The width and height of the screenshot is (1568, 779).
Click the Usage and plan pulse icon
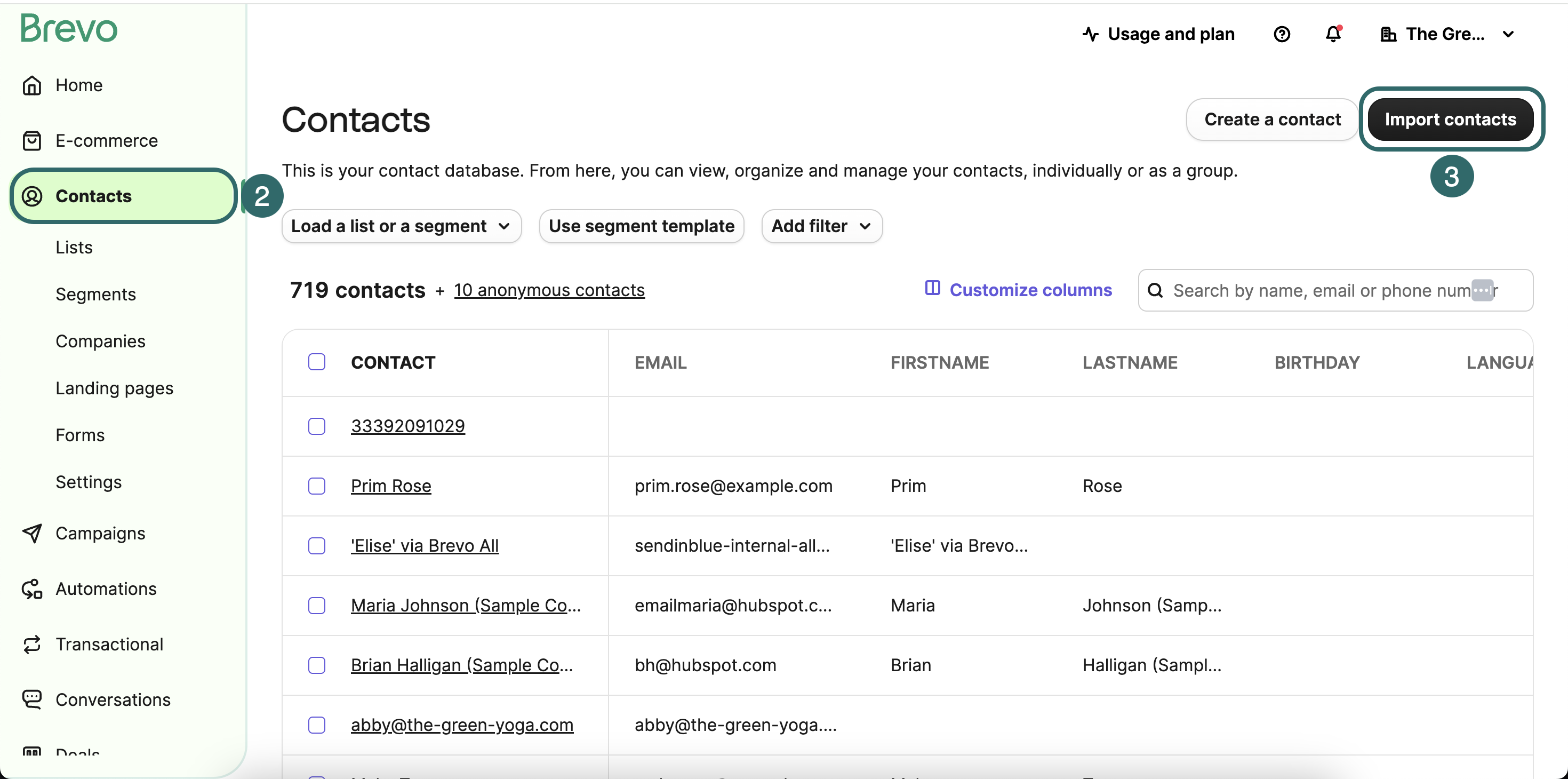point(1090,34)
